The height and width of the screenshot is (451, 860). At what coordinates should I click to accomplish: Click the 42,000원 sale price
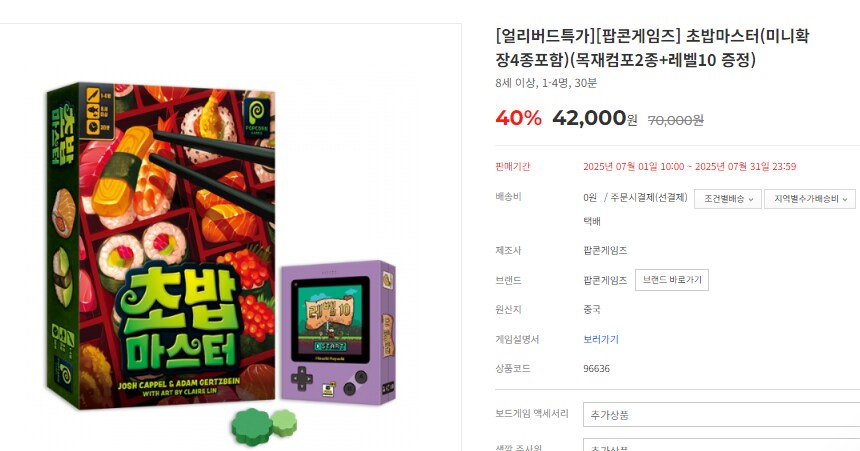coord(595,118)
